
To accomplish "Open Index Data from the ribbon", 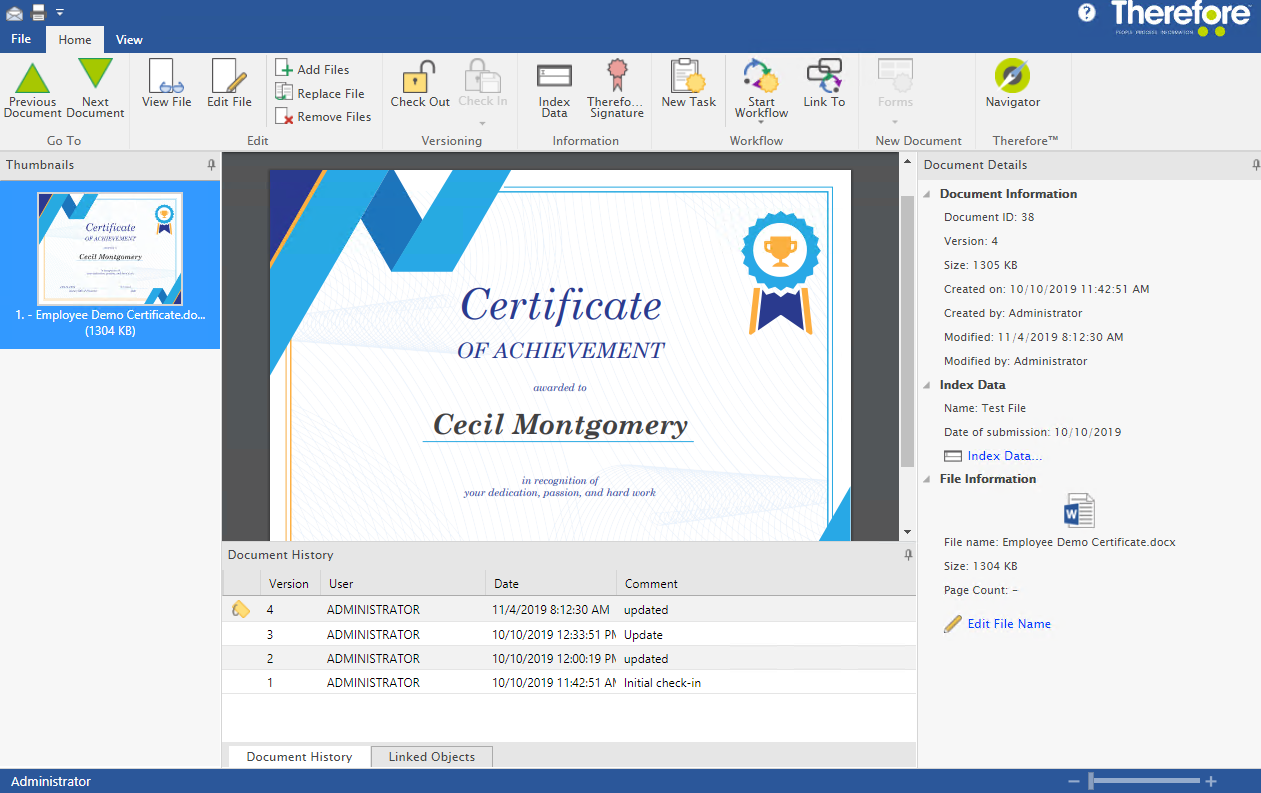I will pos(554,88).
